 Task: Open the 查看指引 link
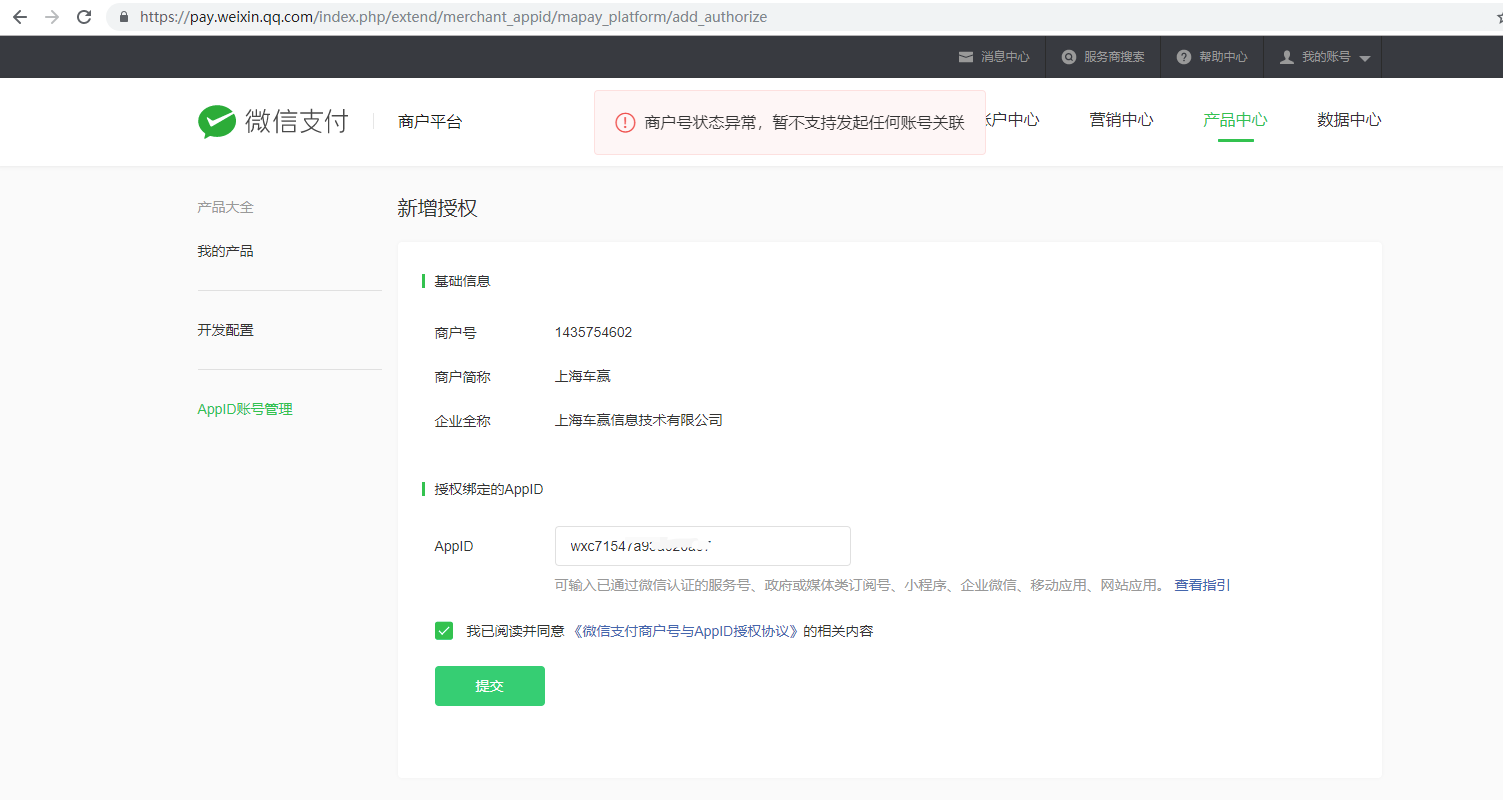[x=1202, y=585]
